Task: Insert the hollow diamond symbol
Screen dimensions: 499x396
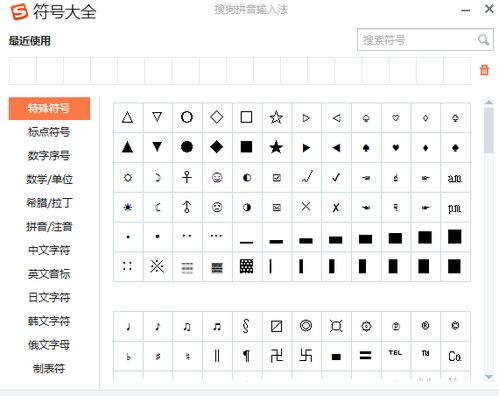Action: click(217, 118)
